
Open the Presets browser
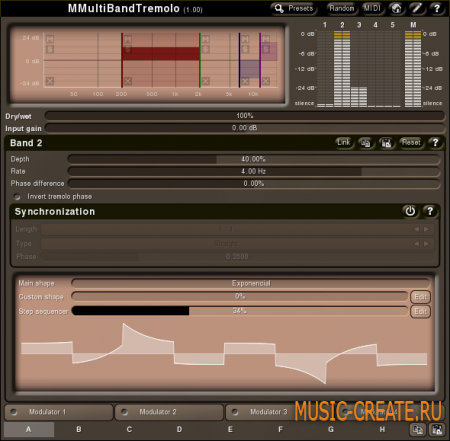click(294, 8)
